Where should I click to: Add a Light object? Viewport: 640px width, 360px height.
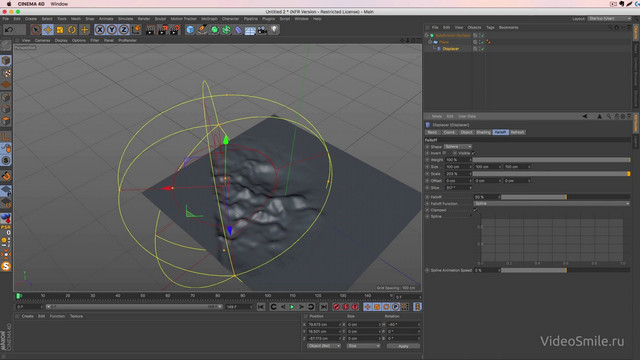(274, 30)
